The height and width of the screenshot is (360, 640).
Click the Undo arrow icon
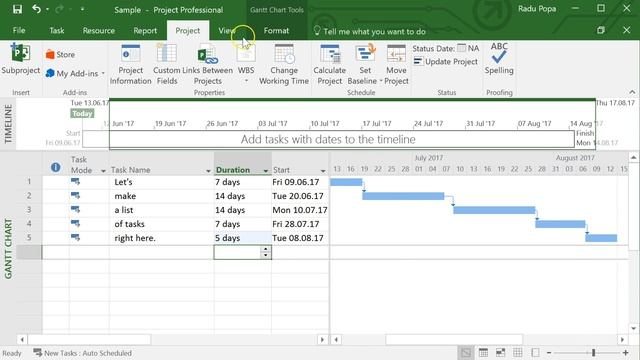36,9
